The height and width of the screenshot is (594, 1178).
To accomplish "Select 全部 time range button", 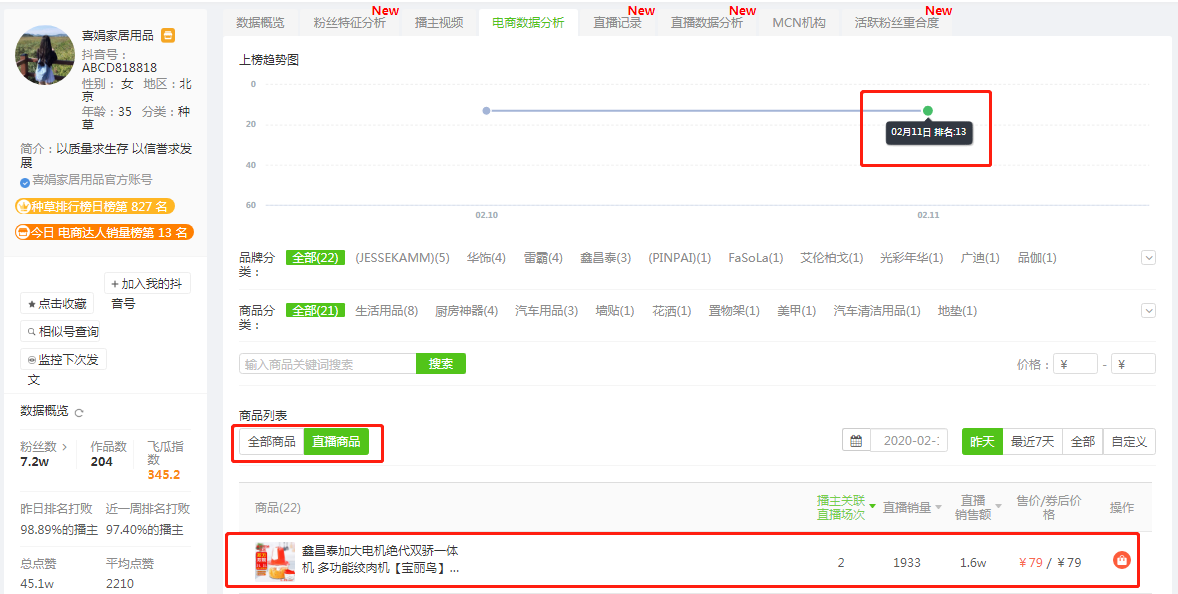I will click(1083, 442).
